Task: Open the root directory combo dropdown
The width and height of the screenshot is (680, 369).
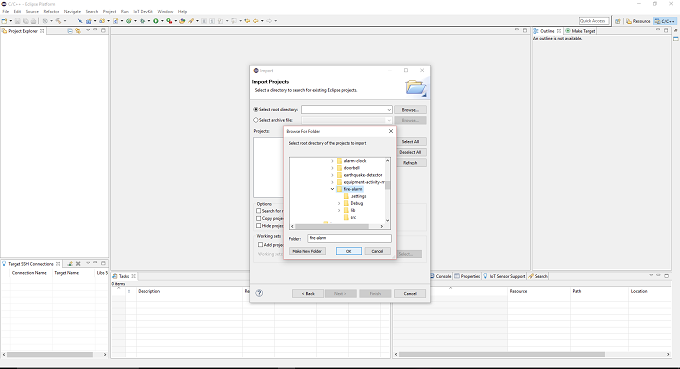Action: point(389,110)
